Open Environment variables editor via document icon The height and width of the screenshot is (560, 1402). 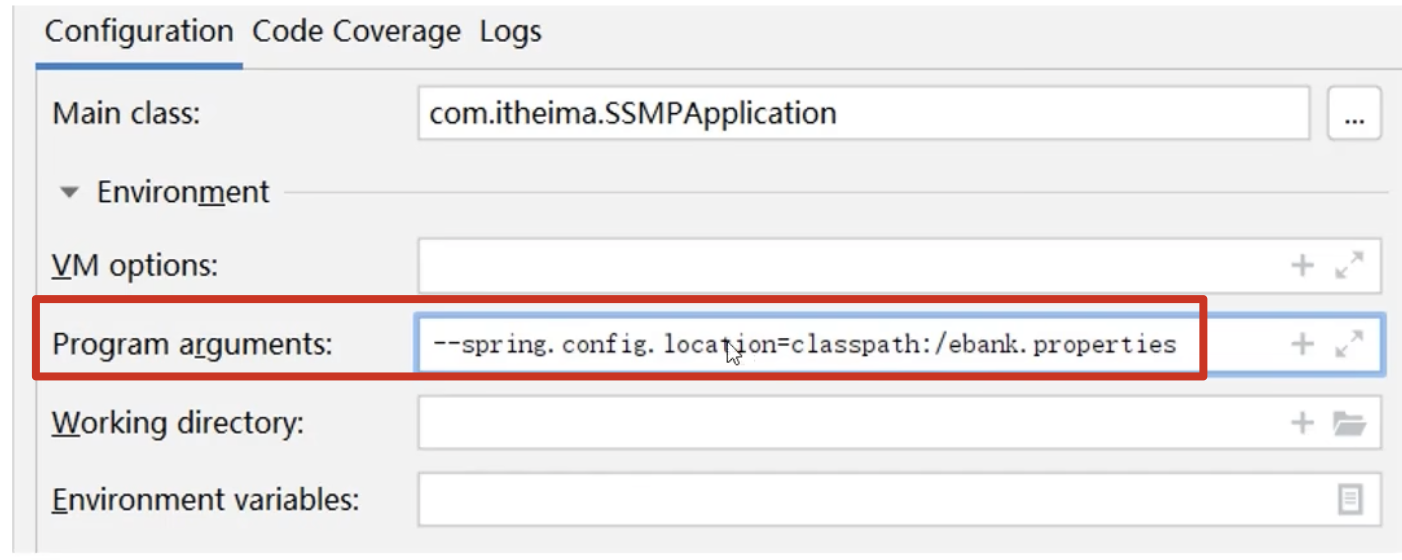(x=1350, y=499)
